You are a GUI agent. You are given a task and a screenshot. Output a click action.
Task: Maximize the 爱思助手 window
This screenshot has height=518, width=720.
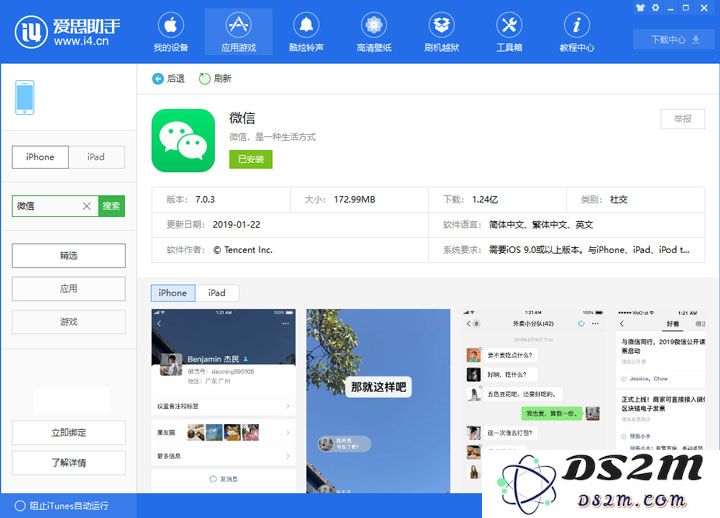pyautogui.click(x=686, y=7)
